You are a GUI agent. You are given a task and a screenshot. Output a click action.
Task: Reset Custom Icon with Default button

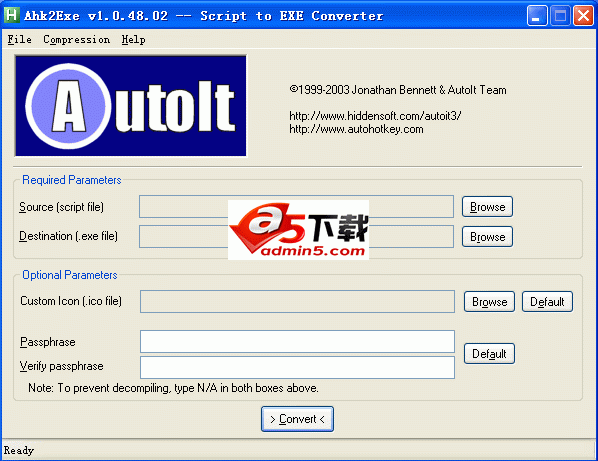coord(547,302)
